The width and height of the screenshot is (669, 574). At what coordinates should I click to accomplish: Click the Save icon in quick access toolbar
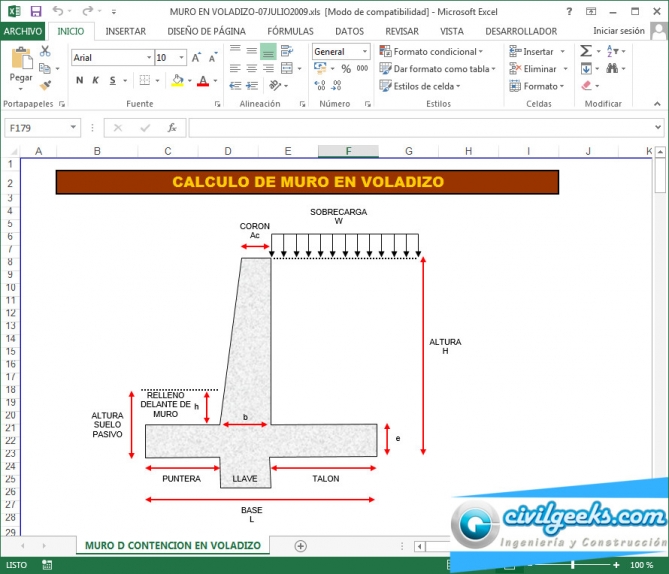(36, 11)
